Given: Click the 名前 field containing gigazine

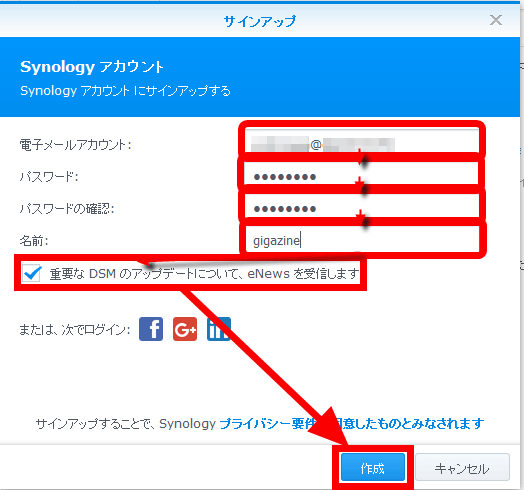Looking at the screenshot, I should click(362, 240).
